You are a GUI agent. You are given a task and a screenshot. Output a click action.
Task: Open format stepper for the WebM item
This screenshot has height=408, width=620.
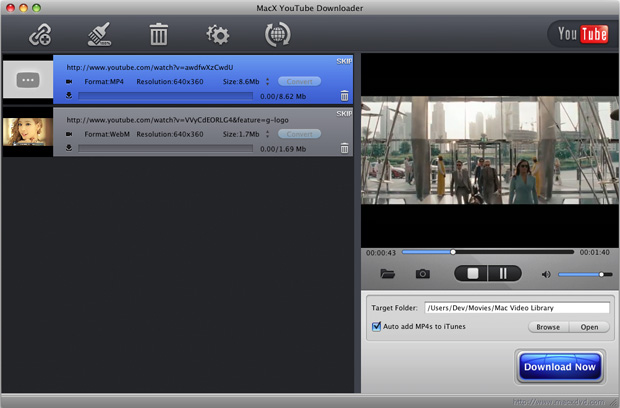point(268,133)
